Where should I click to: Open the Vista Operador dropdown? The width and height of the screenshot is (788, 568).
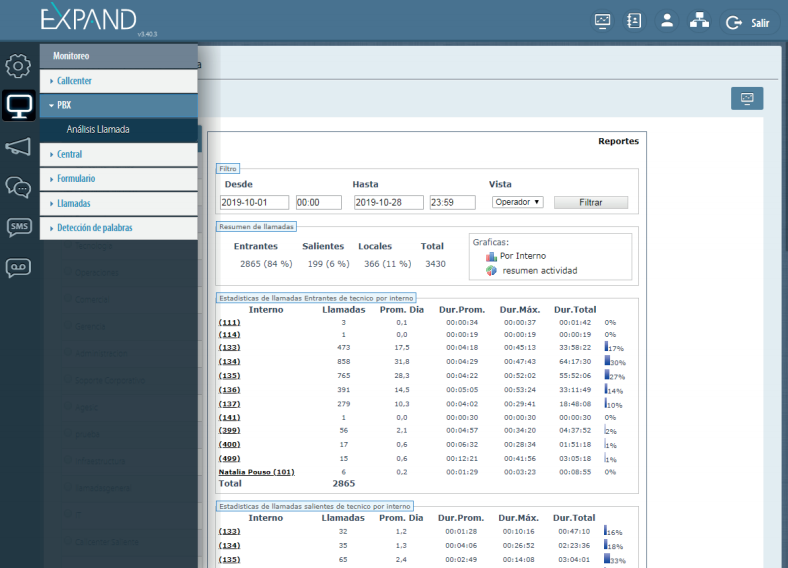(x=517, y=202)
